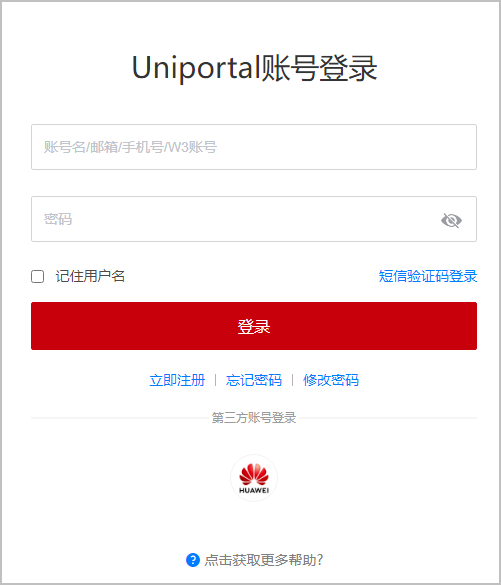Tick the 记住用户名 checkbox

click(37, 276)
